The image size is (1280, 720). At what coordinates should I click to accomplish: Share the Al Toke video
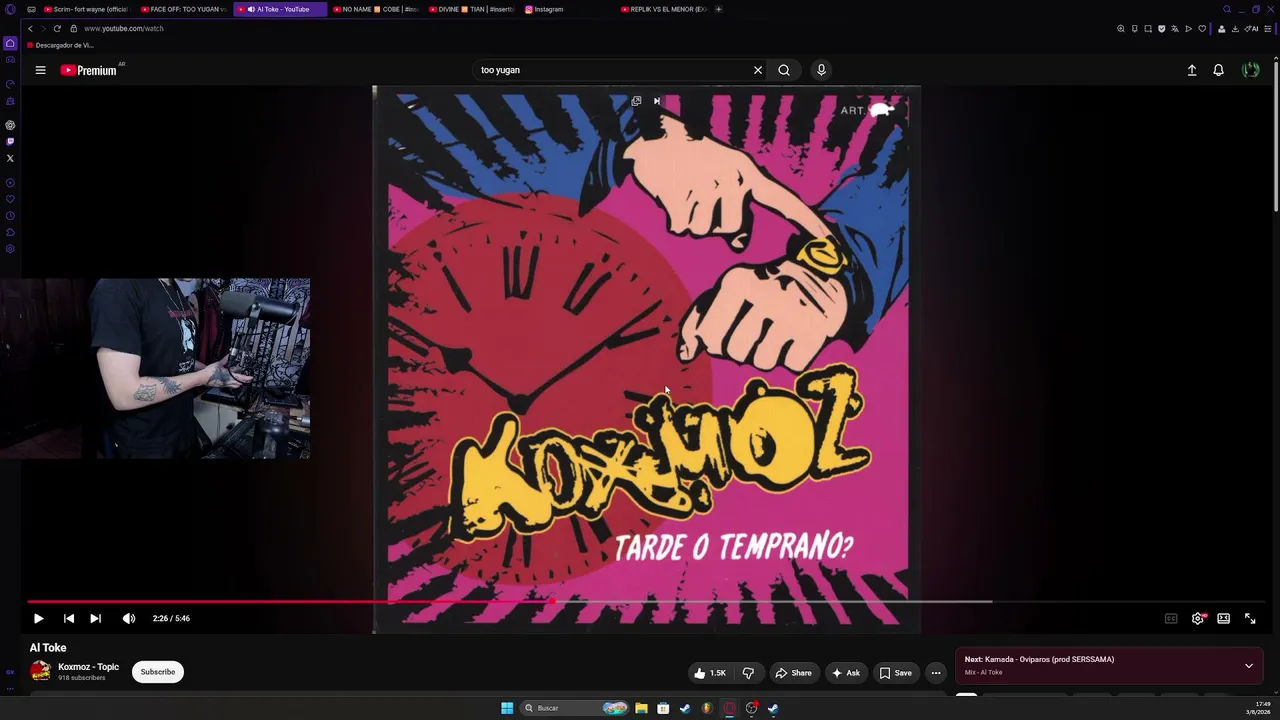[x=793, y=673]
